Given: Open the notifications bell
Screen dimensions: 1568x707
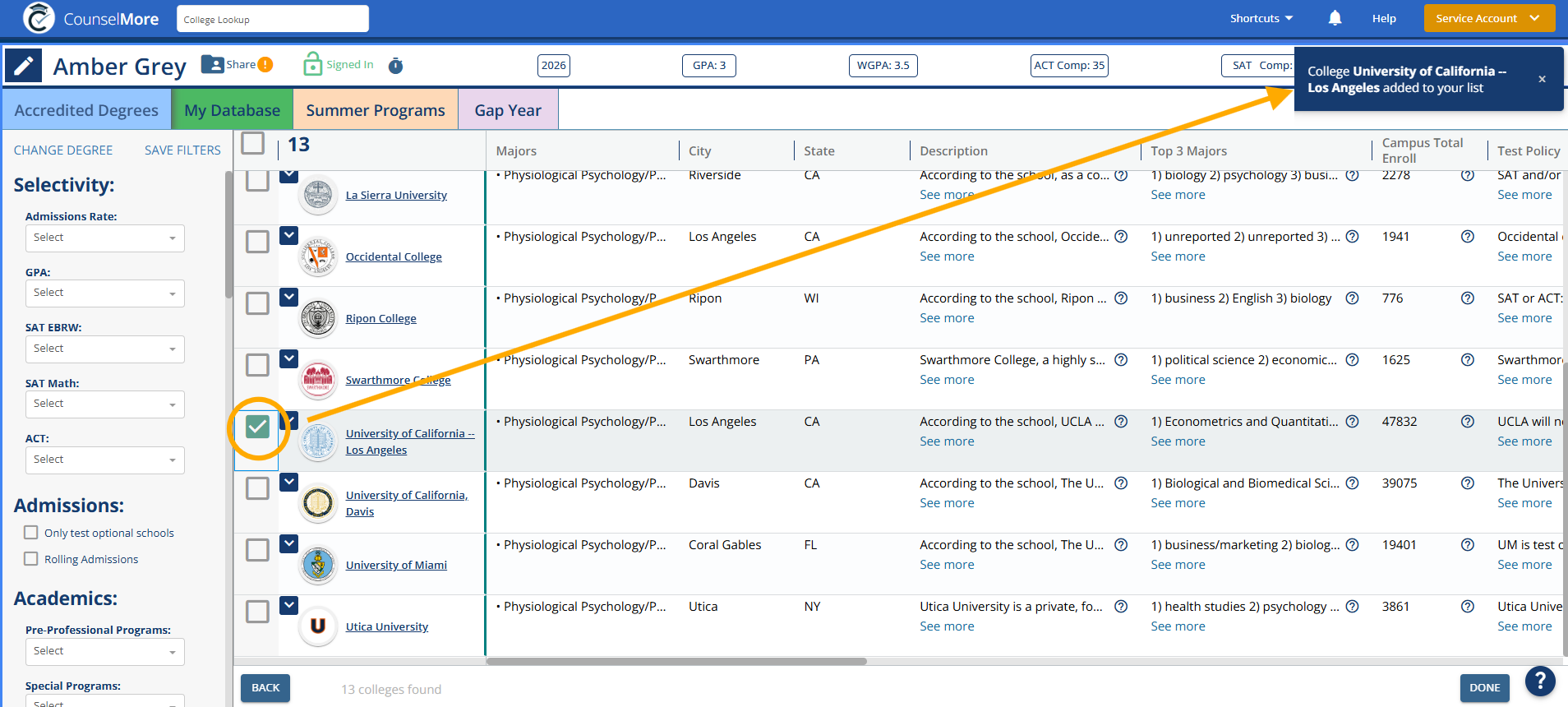Looking at the screenshot, I should click(1335, 18).
